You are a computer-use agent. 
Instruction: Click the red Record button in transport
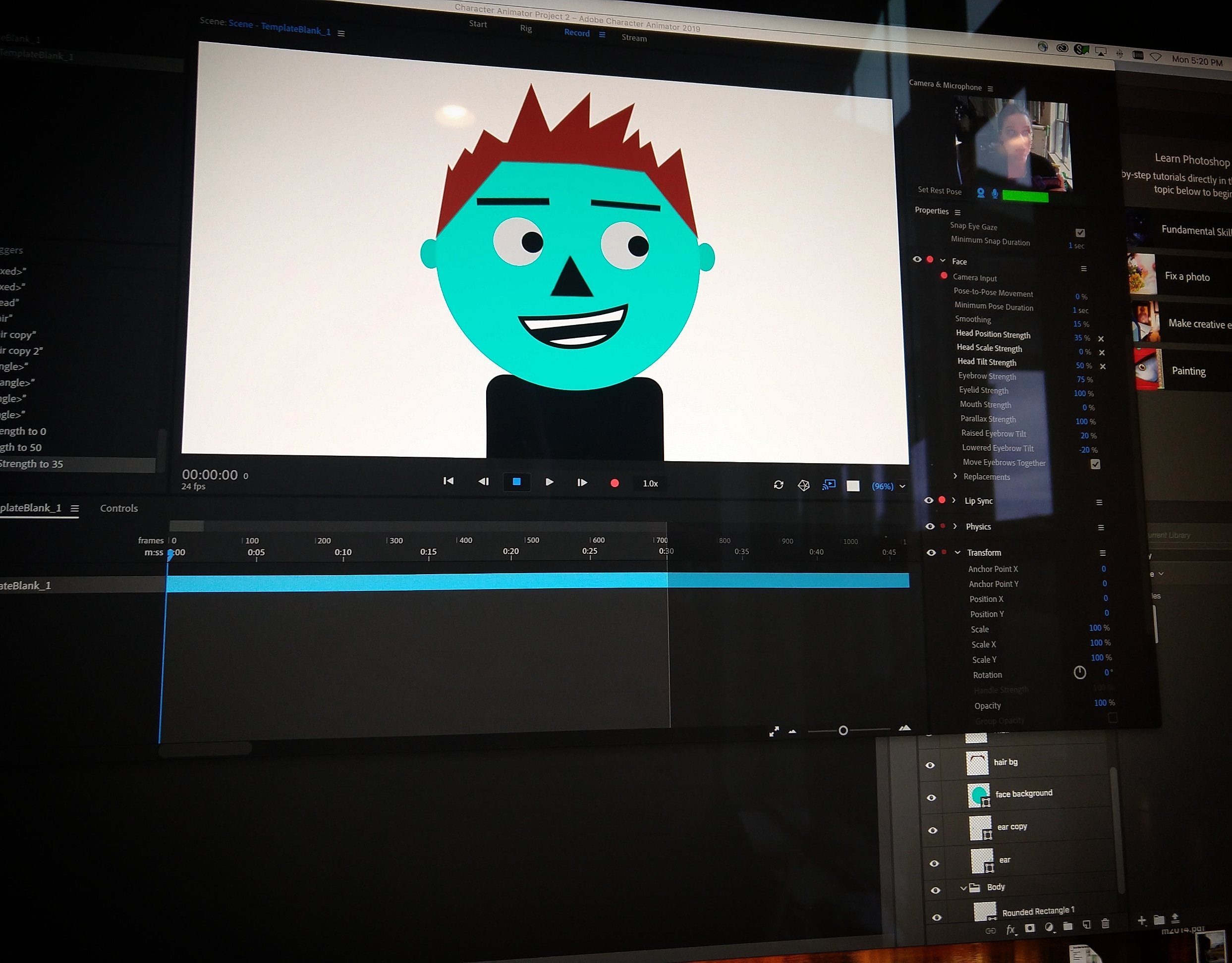615,483
